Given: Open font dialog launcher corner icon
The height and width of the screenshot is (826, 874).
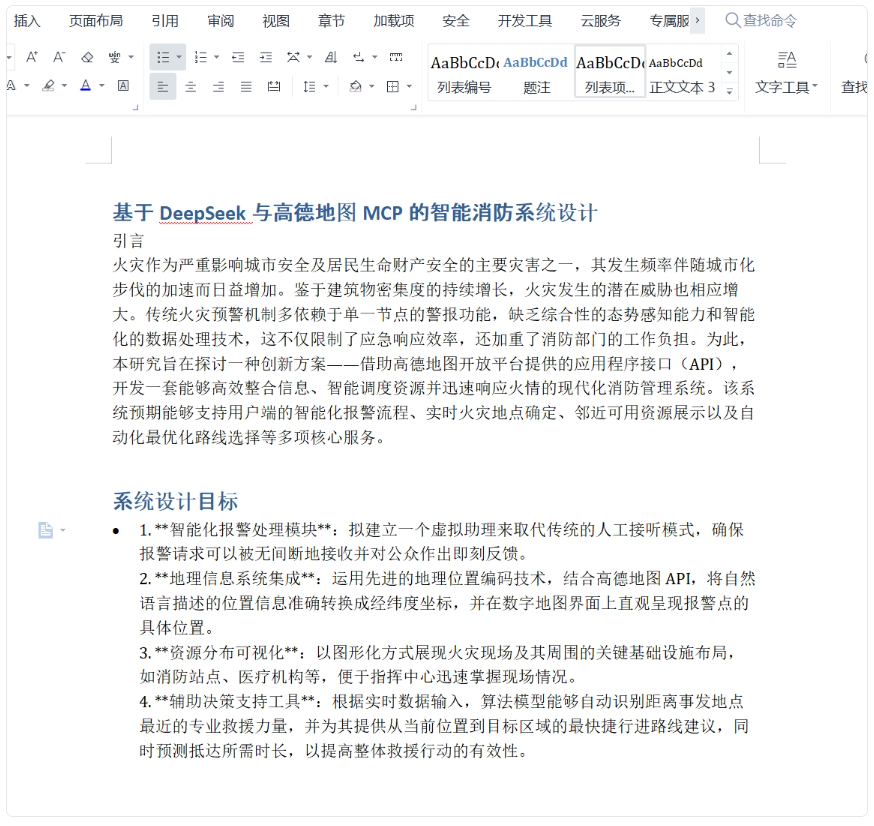Looking at the screenshot, I should 135,108.
